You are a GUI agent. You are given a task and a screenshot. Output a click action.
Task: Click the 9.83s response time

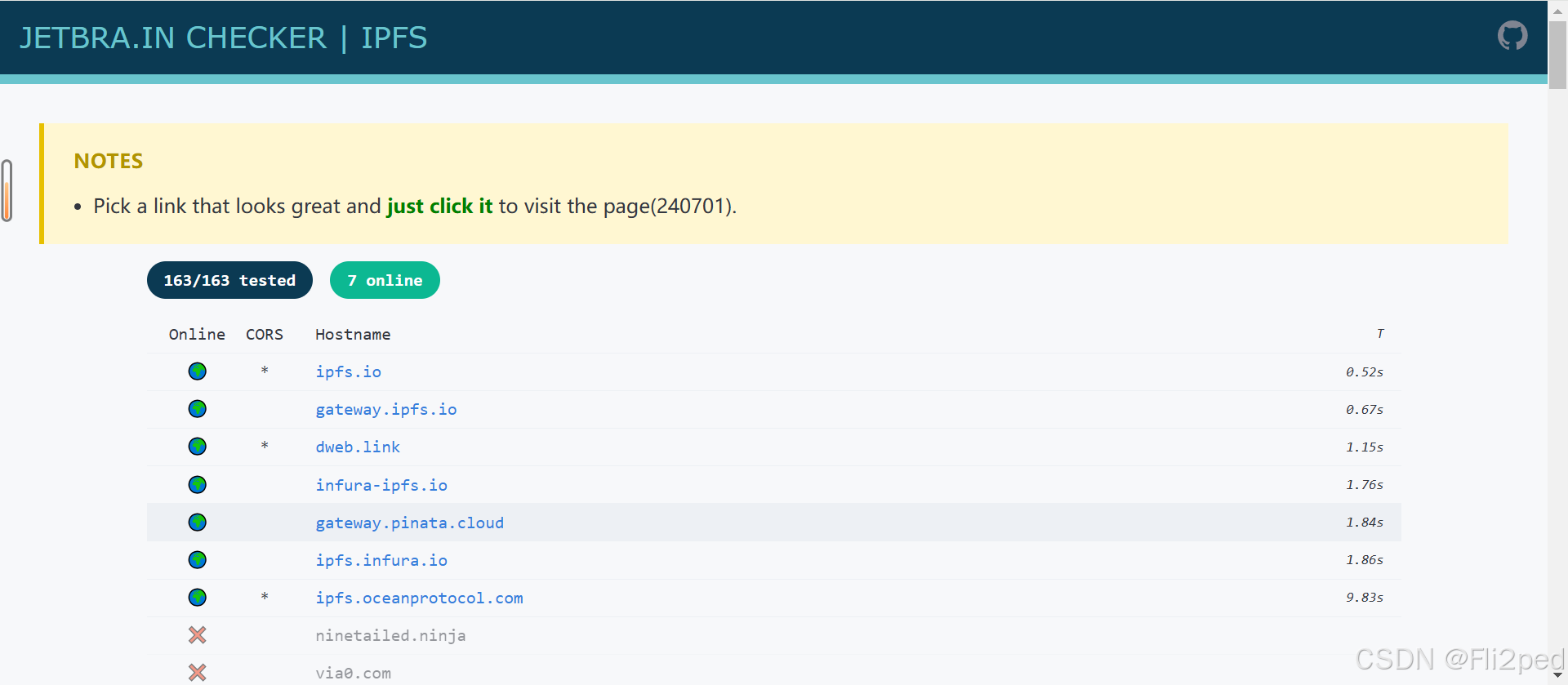tap(1365, 597)
